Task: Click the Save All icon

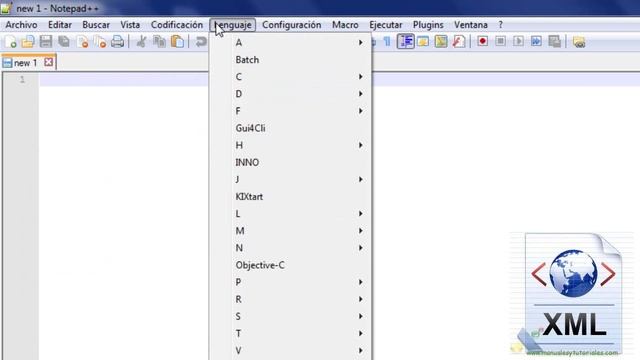Action: pyautogui.click(x=64, y=42)
